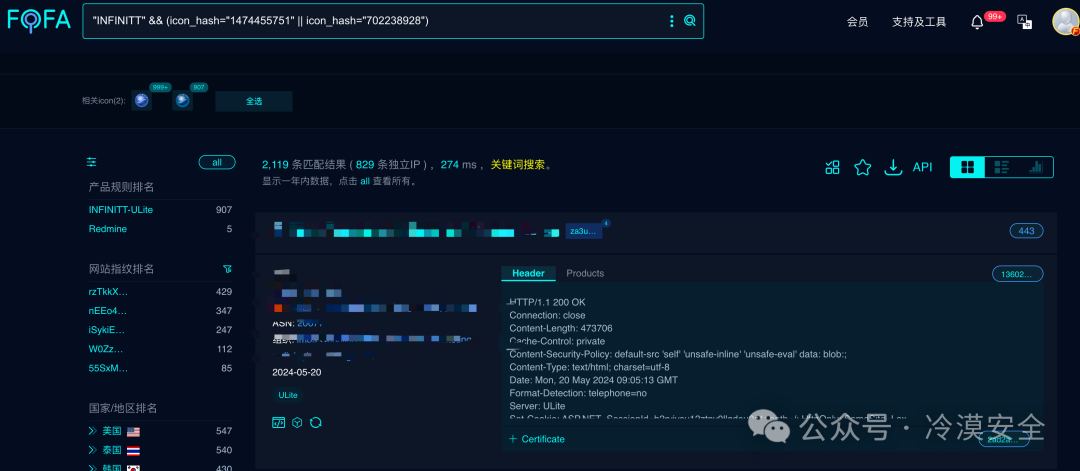Switch to grid card view

click(967, 167)
